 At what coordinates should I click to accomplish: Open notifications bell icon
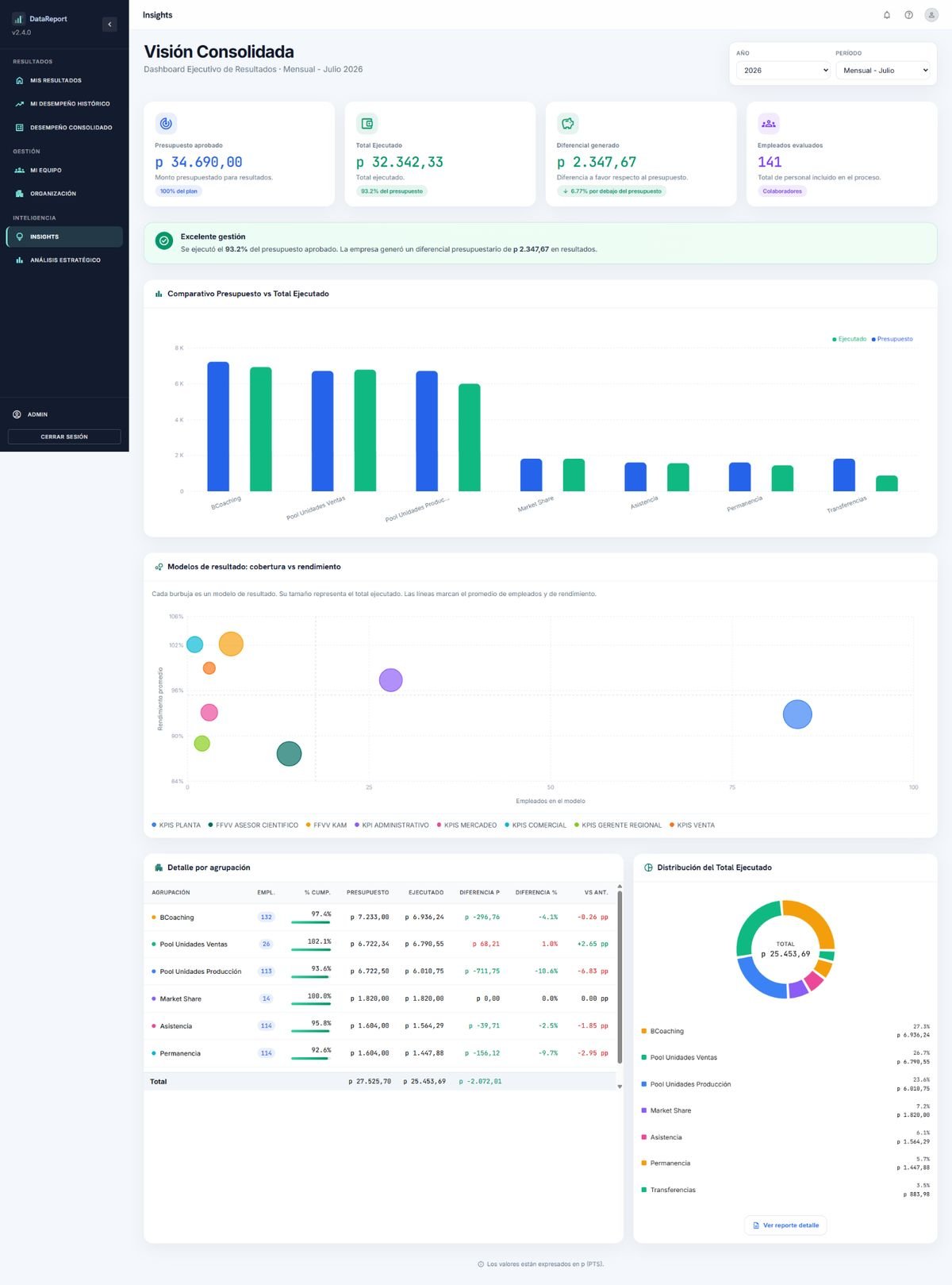tap(887, 15)
